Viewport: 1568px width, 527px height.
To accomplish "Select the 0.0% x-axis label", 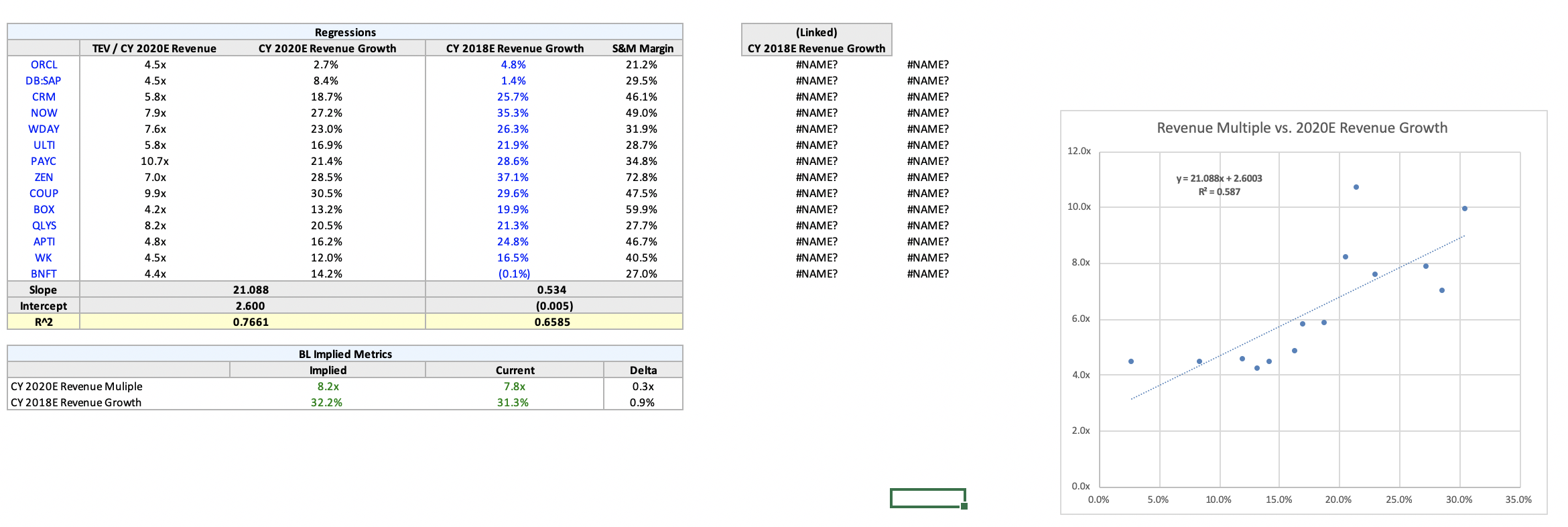I will (x=1098, y=500).
